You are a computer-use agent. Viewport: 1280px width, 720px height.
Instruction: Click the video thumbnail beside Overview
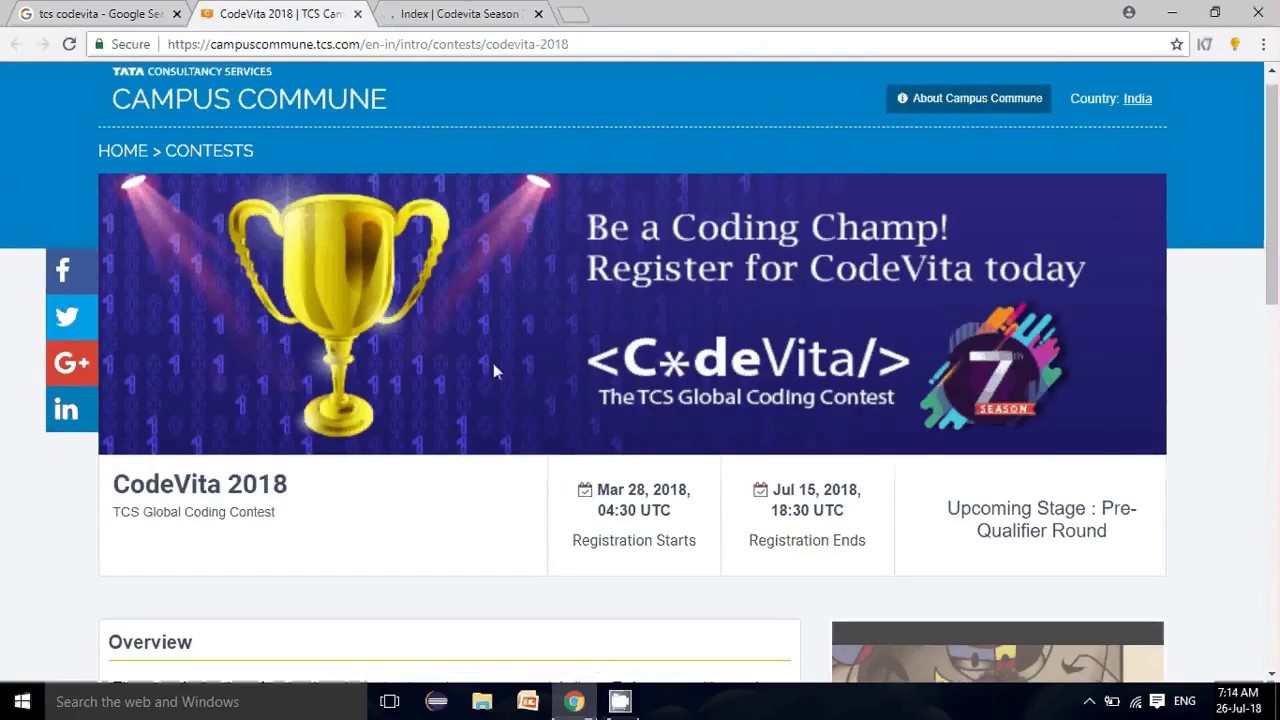[998, 652]
